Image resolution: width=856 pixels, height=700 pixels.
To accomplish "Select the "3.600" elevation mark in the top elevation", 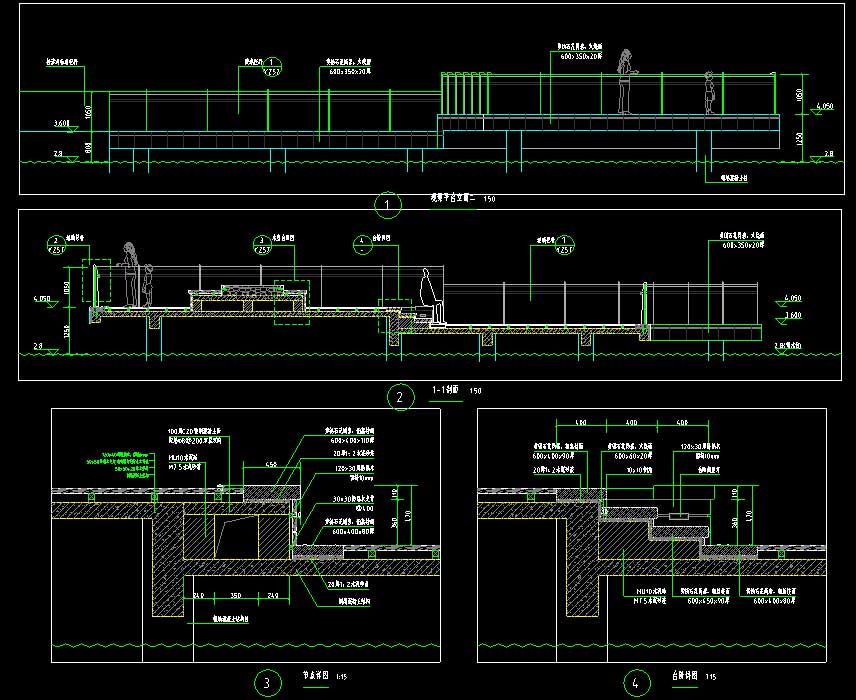I will (61, 124).
